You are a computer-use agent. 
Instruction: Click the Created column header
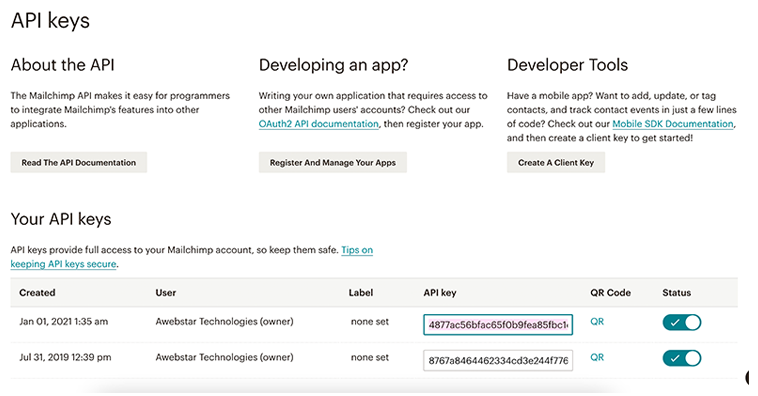tap(37, 293)
